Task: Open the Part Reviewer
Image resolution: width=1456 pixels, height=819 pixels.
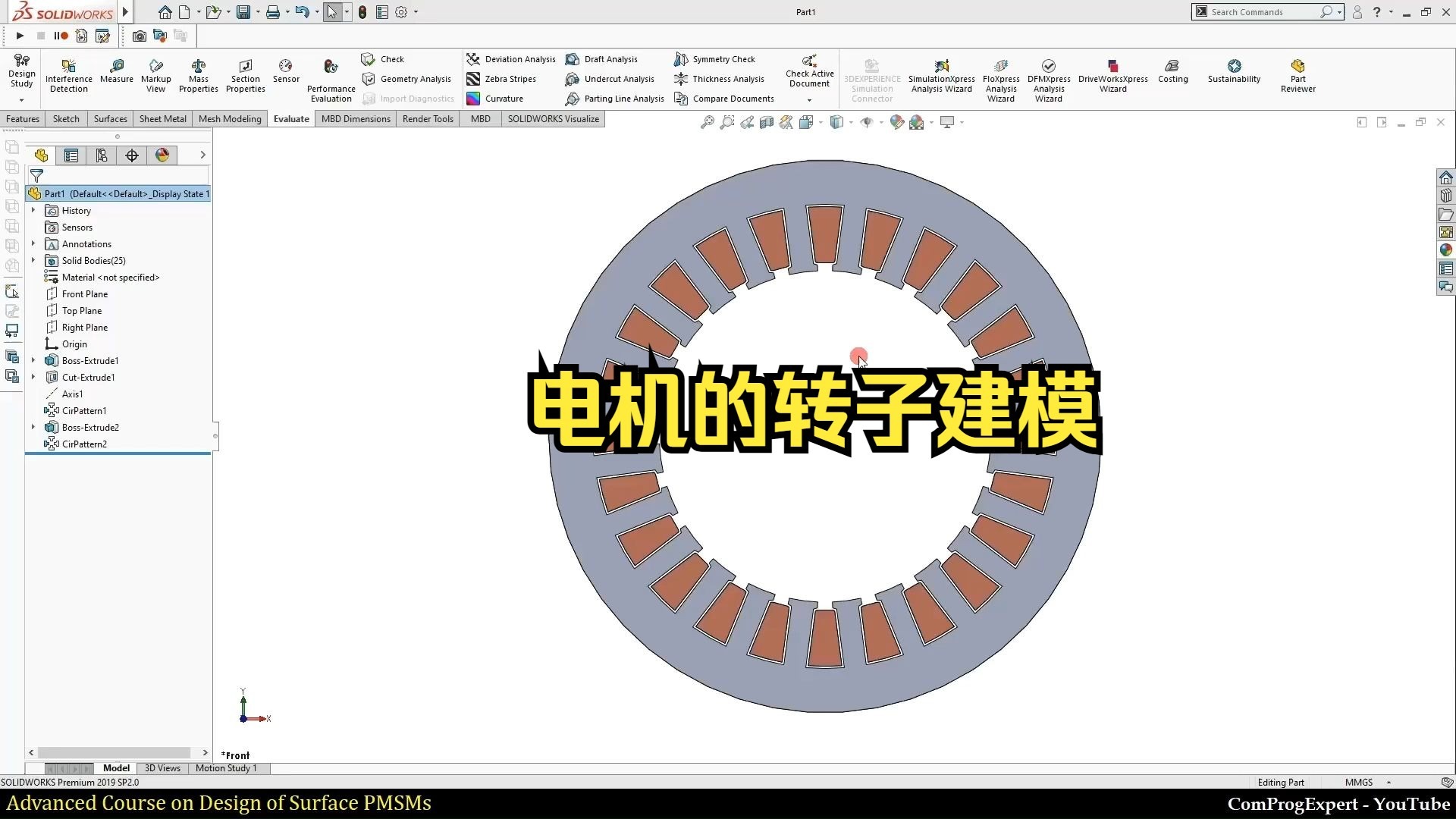Action: (1298, 74)
